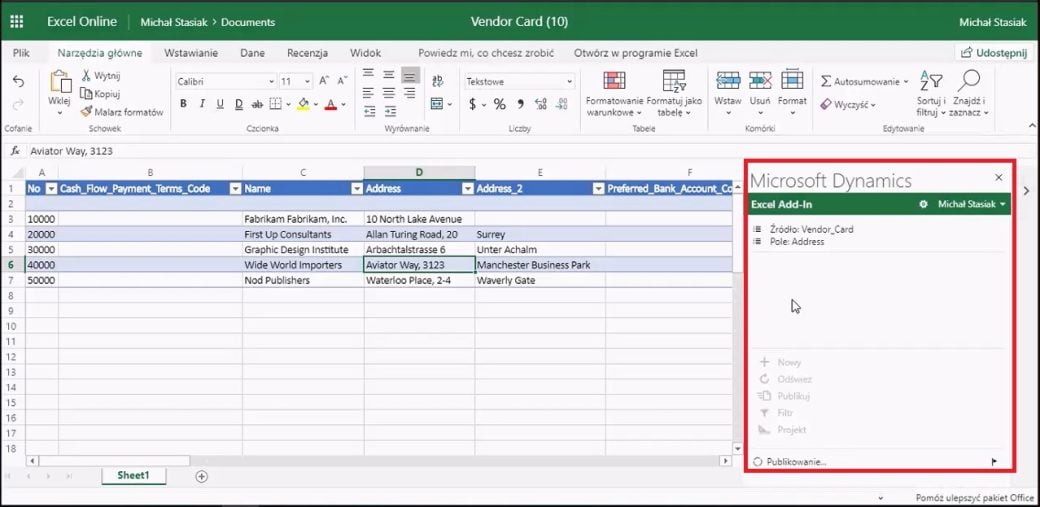This screenshot has width=1040, height=507.
Task: Click Usuń delete cells icon
Action: coord(760,80)
